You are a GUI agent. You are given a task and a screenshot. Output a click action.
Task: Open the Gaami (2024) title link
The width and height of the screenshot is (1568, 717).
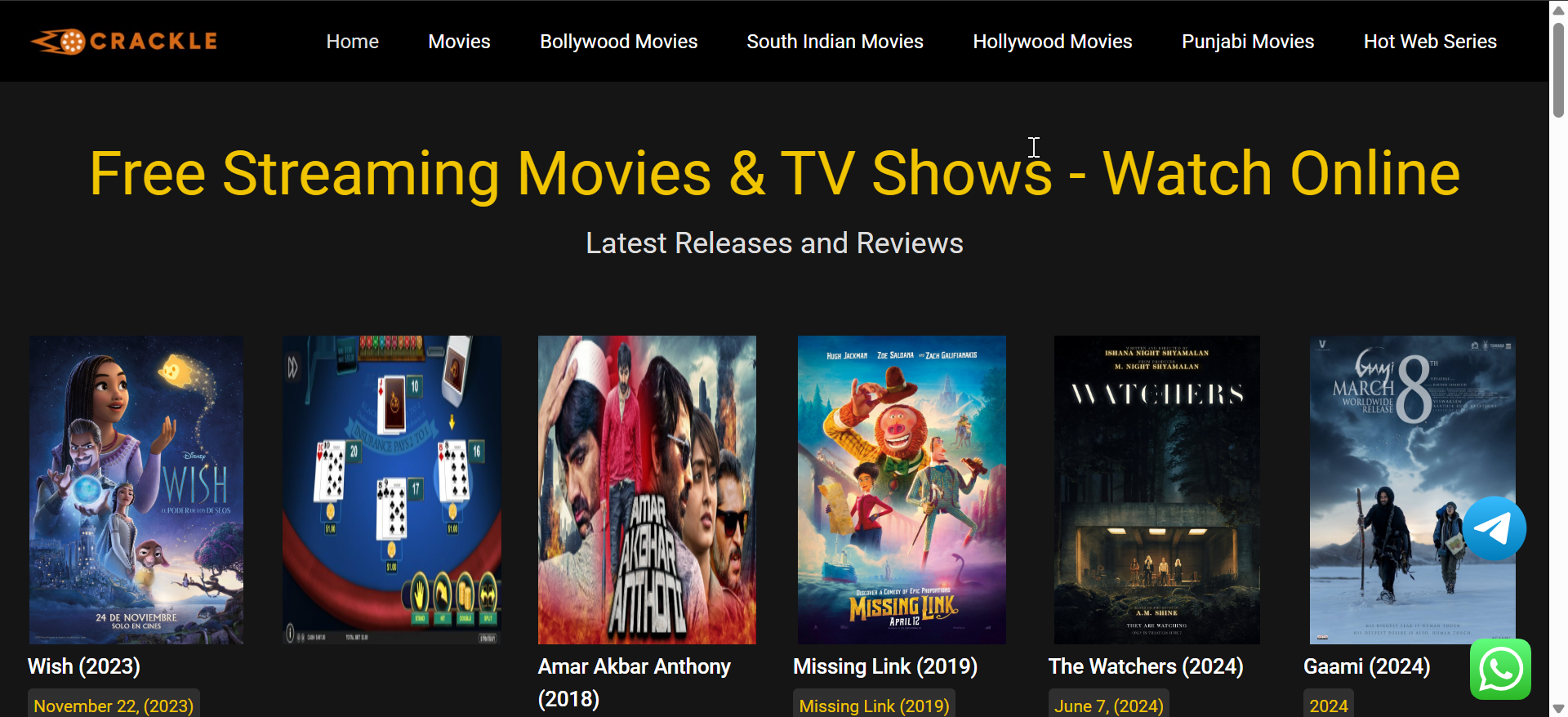coord(1366,667)
